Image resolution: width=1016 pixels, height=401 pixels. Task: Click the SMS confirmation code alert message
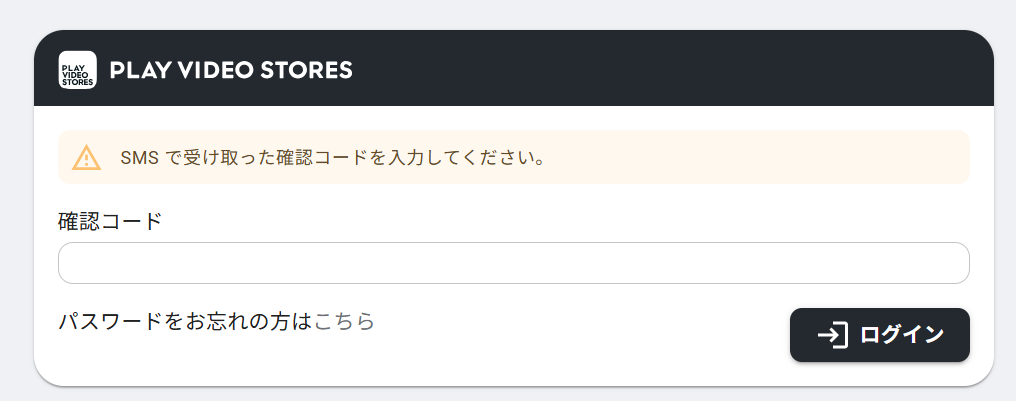(332, 158)
